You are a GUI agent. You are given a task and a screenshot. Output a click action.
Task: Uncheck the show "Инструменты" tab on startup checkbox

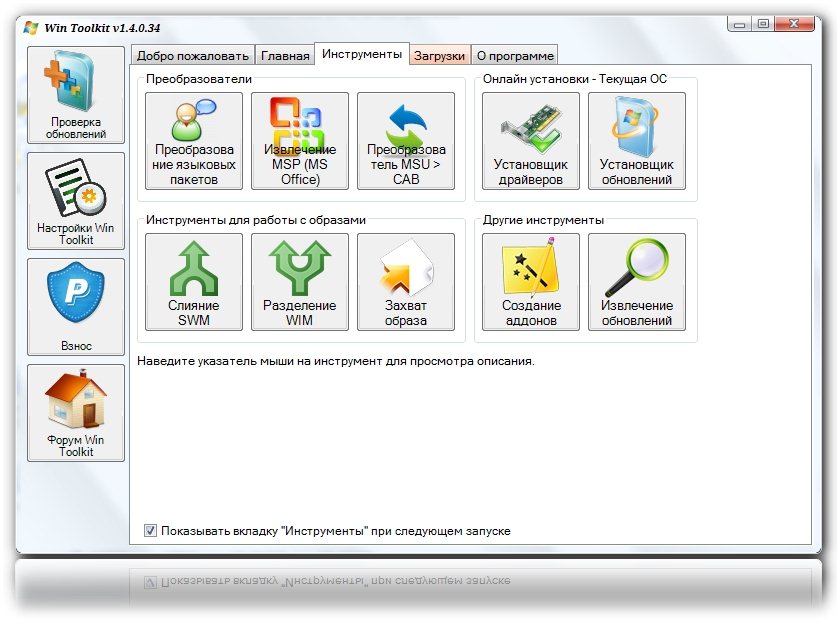coord(151,531)
